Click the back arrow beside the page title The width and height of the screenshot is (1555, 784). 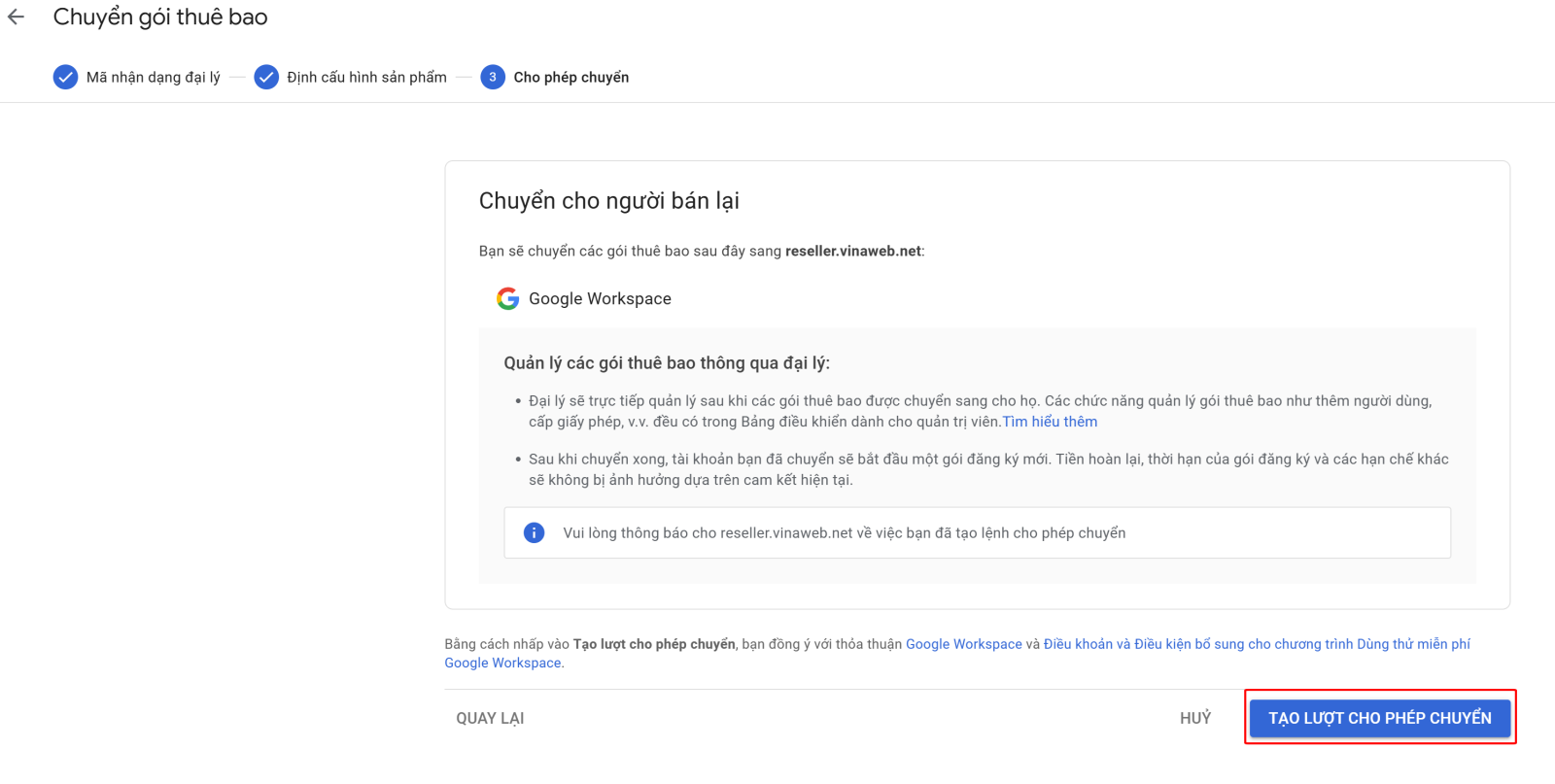(17, 17)
